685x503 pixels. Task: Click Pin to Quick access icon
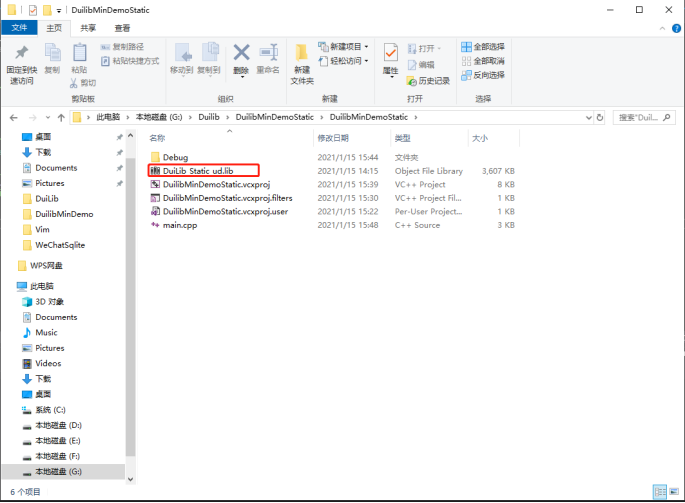[21, 53]
